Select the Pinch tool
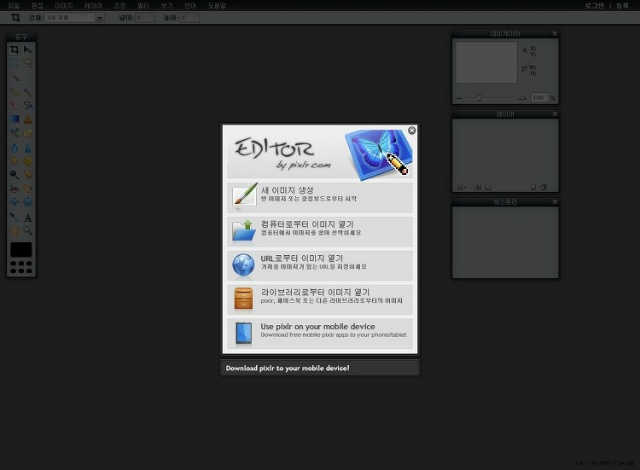This screenshot has height=470, width=640. [28, 202]
